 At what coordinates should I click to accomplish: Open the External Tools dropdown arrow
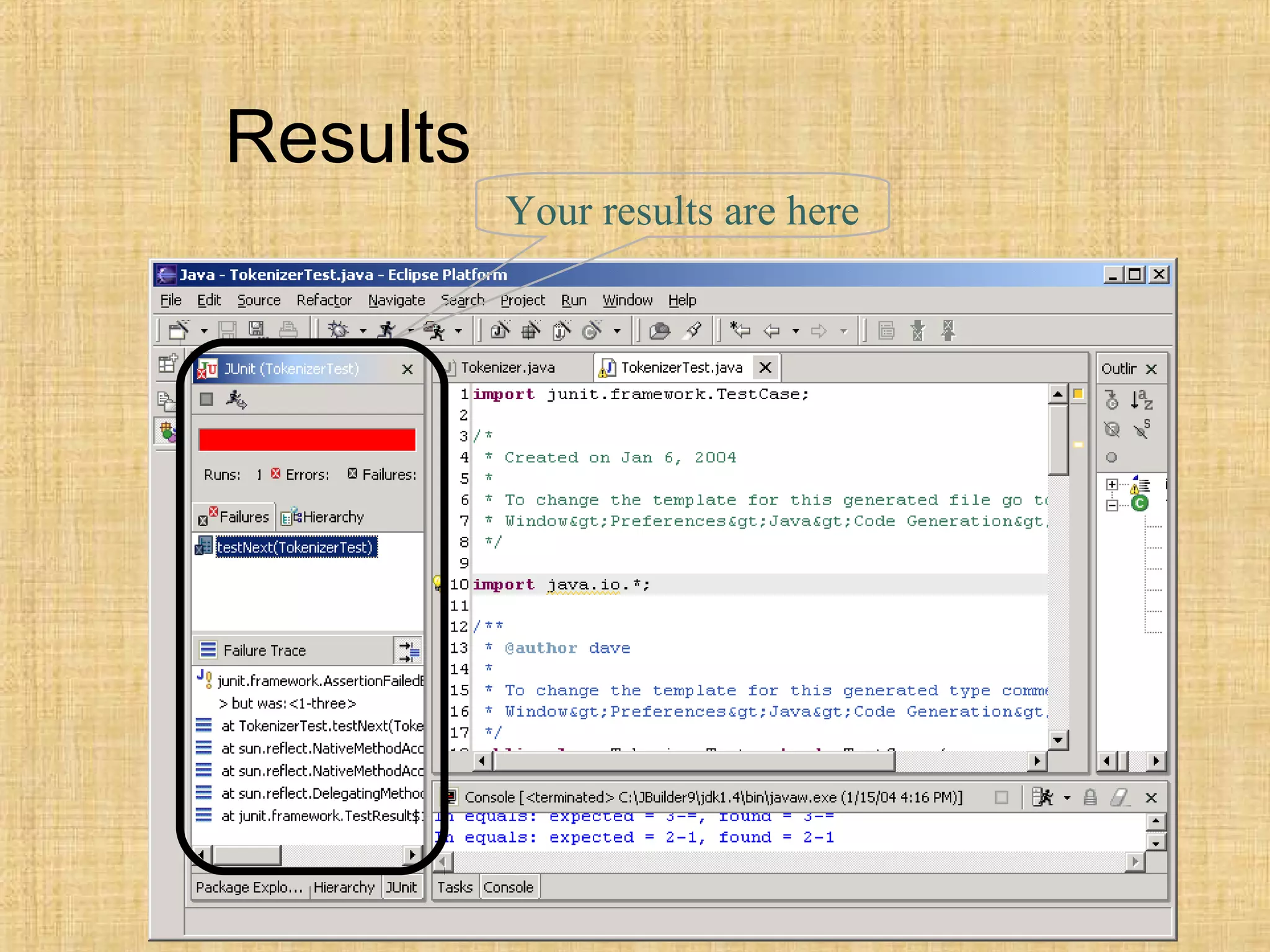[x=458, y=332]
